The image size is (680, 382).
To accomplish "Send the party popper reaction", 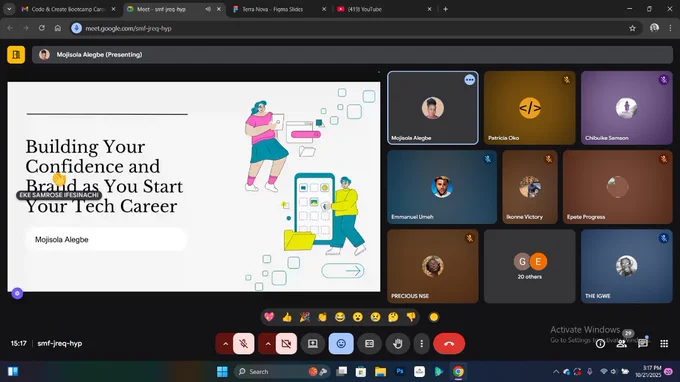I will [304, 317].
